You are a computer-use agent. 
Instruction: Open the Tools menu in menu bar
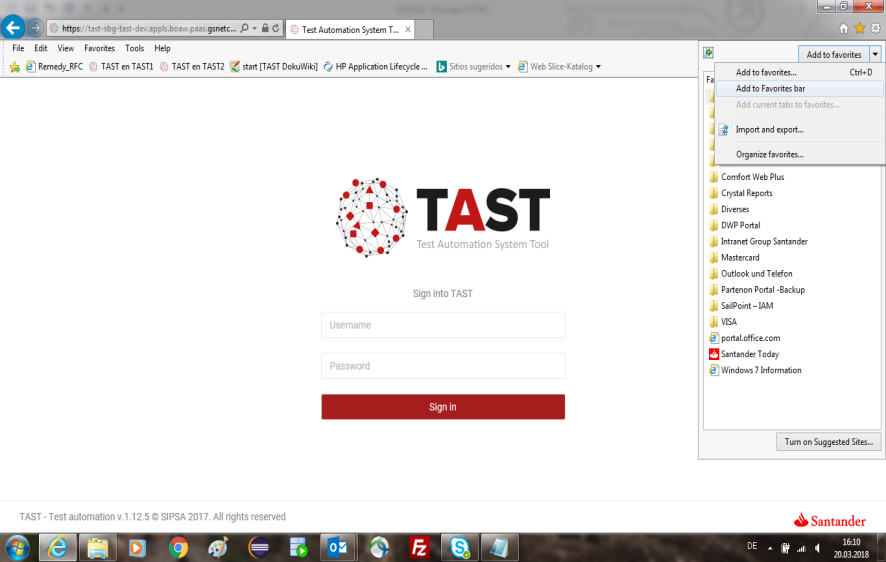[134, 48]
